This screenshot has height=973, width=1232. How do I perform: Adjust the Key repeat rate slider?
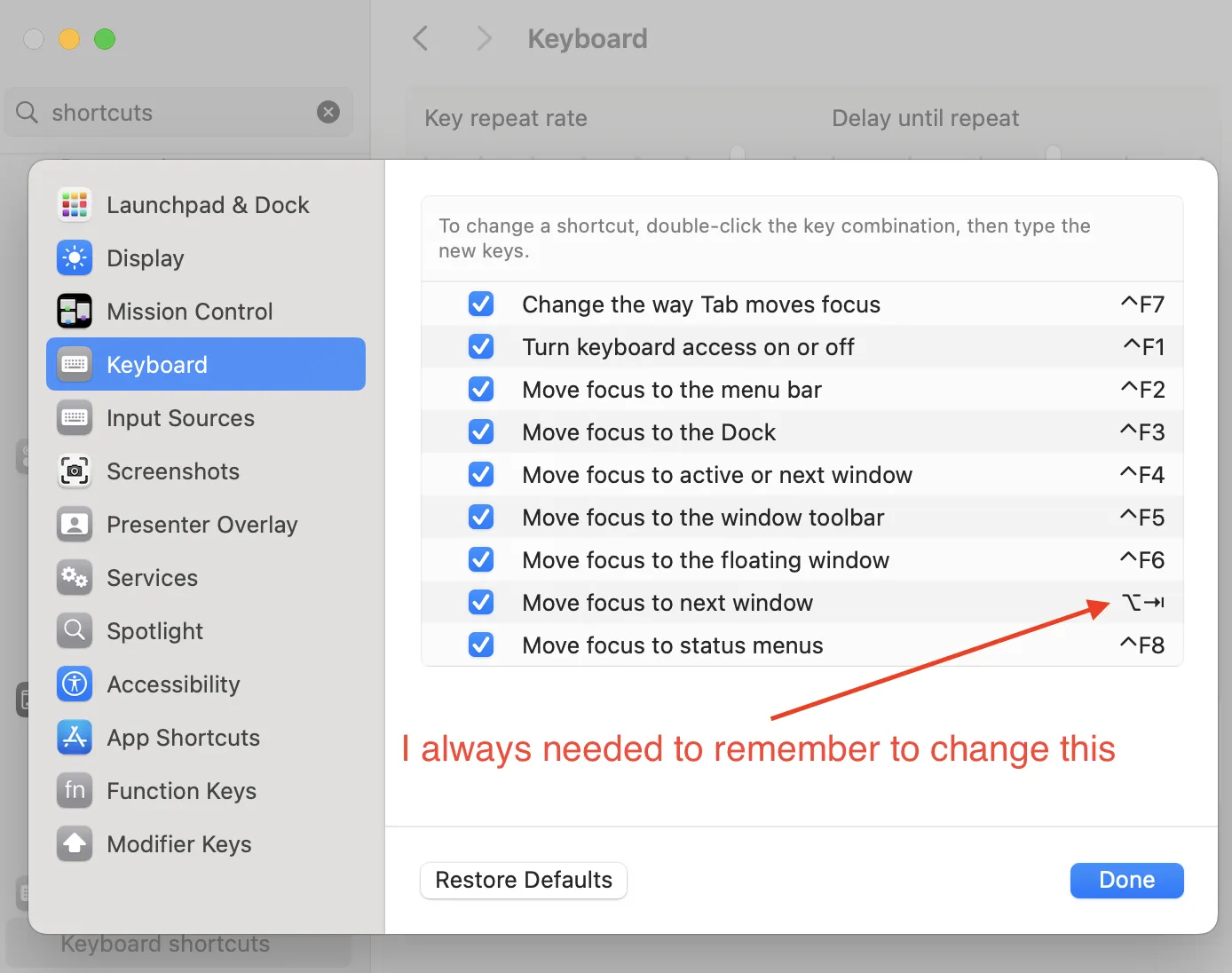(737, 153)
